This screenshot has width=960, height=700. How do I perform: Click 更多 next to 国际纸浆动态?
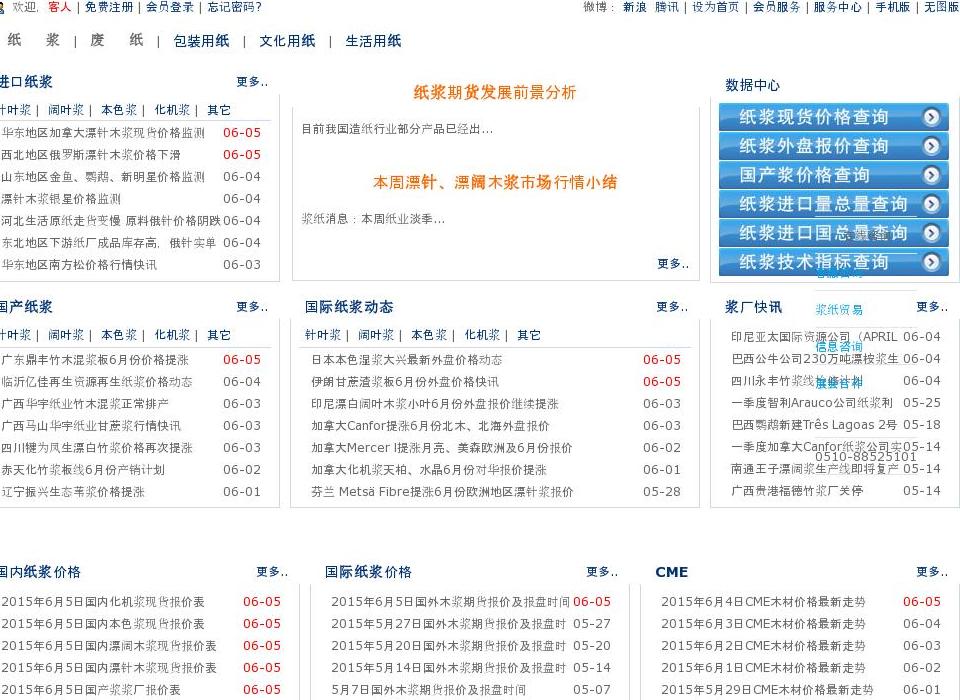point(672,306)
